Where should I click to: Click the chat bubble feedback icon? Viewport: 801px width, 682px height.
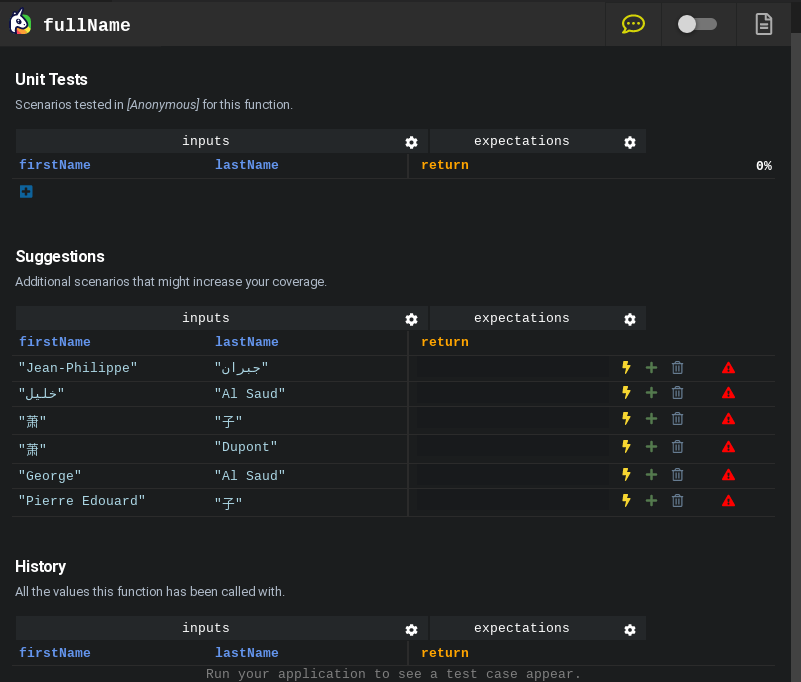coord(633,24)
